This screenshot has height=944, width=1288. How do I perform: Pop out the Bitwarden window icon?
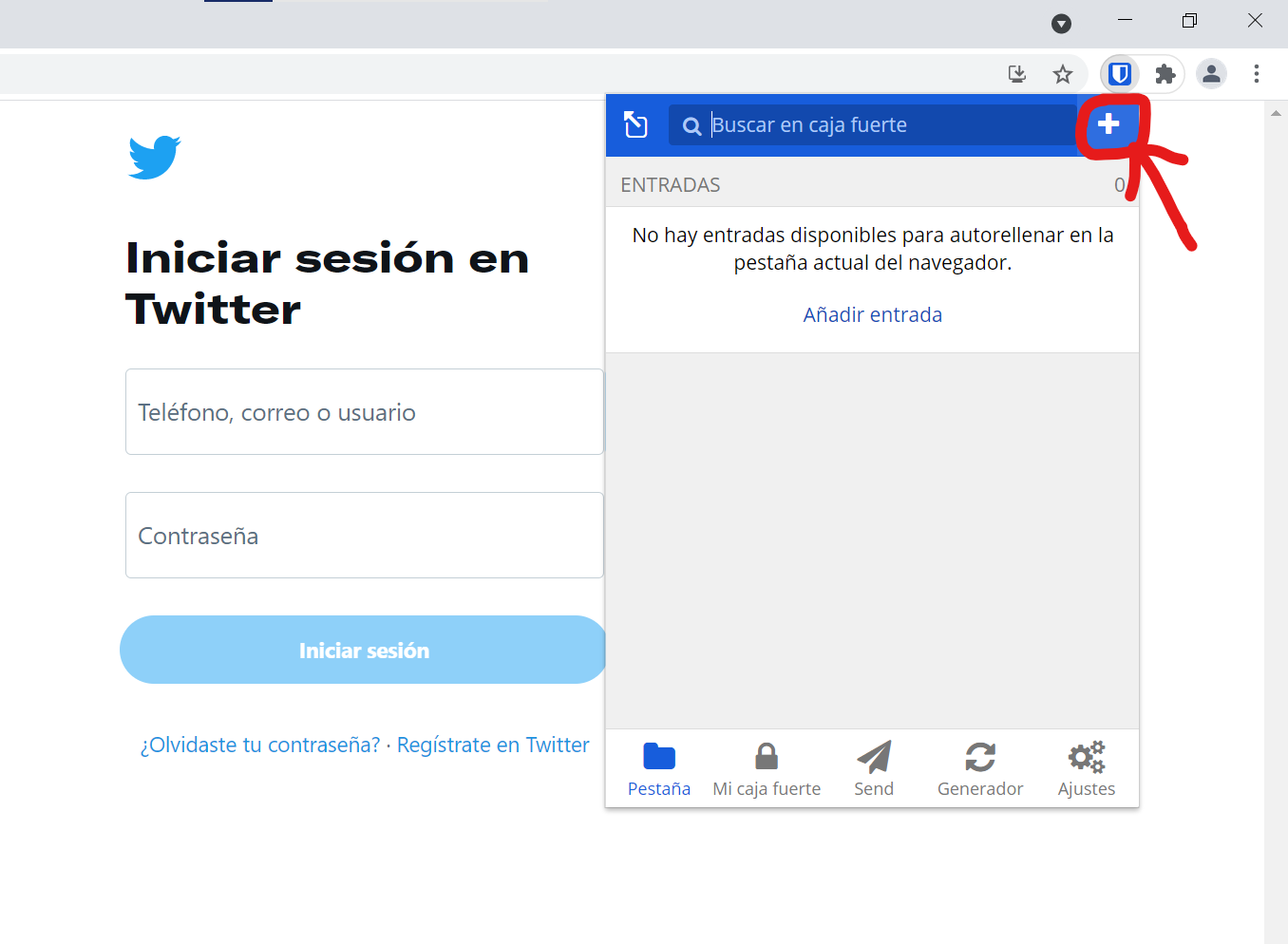point(635,124)
